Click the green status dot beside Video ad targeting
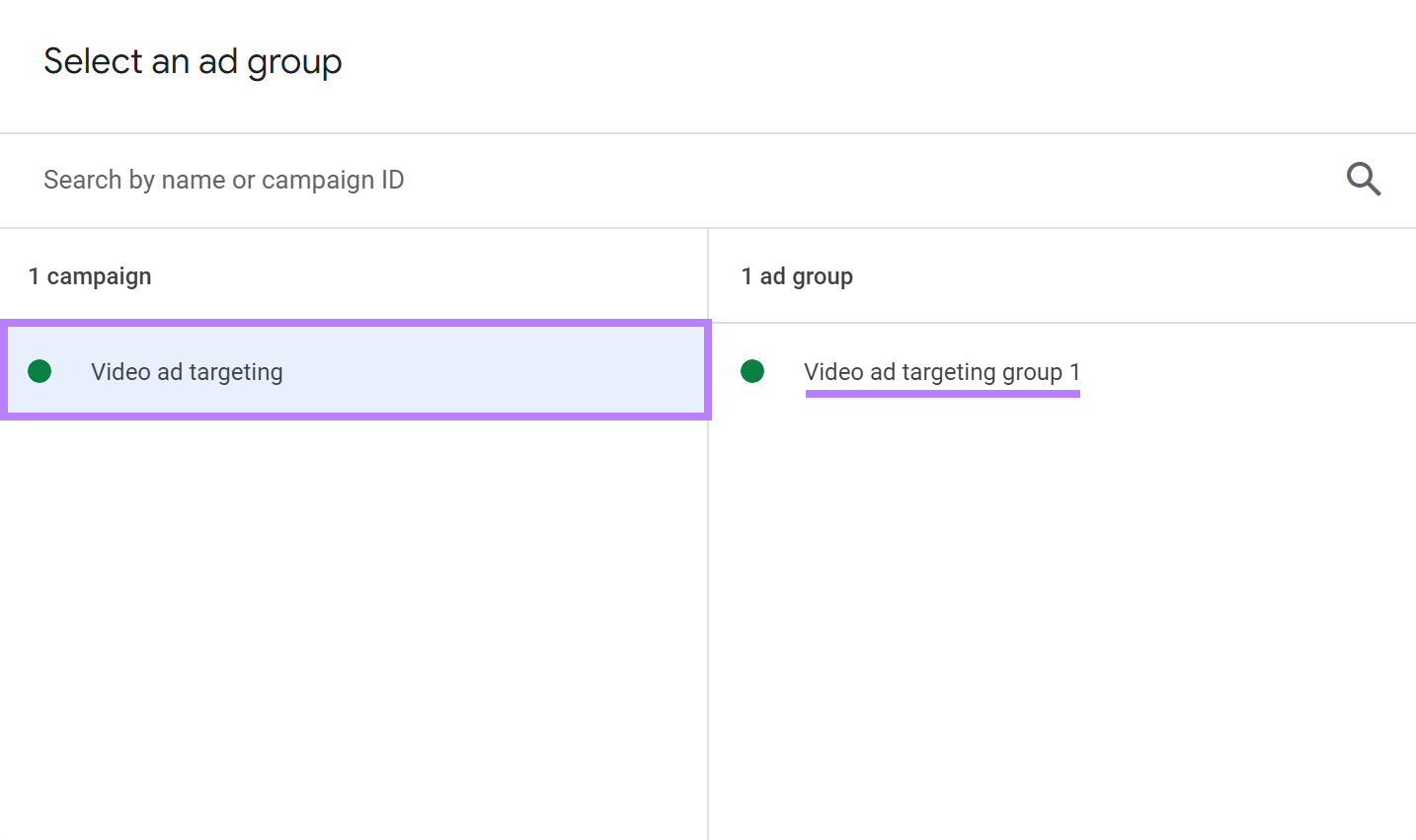The image size is (1416, 840). pos(39,371)
